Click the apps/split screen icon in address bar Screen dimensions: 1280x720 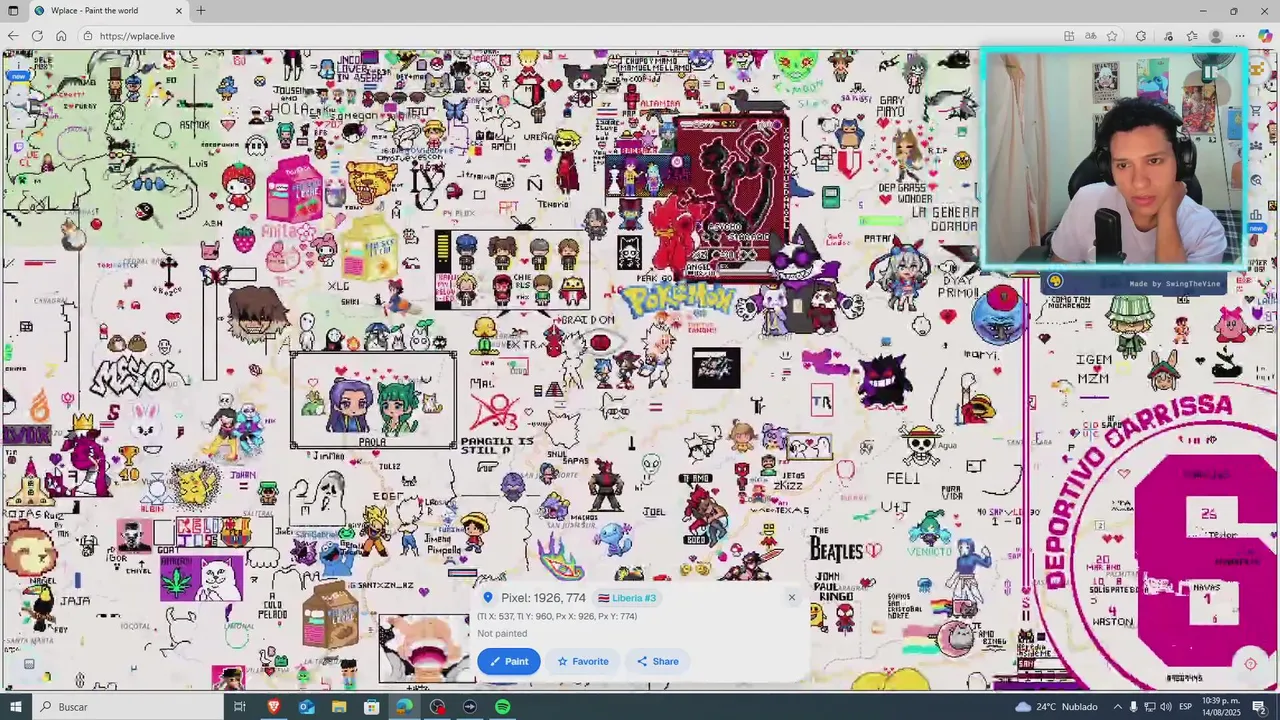[x=1069, y=36]
